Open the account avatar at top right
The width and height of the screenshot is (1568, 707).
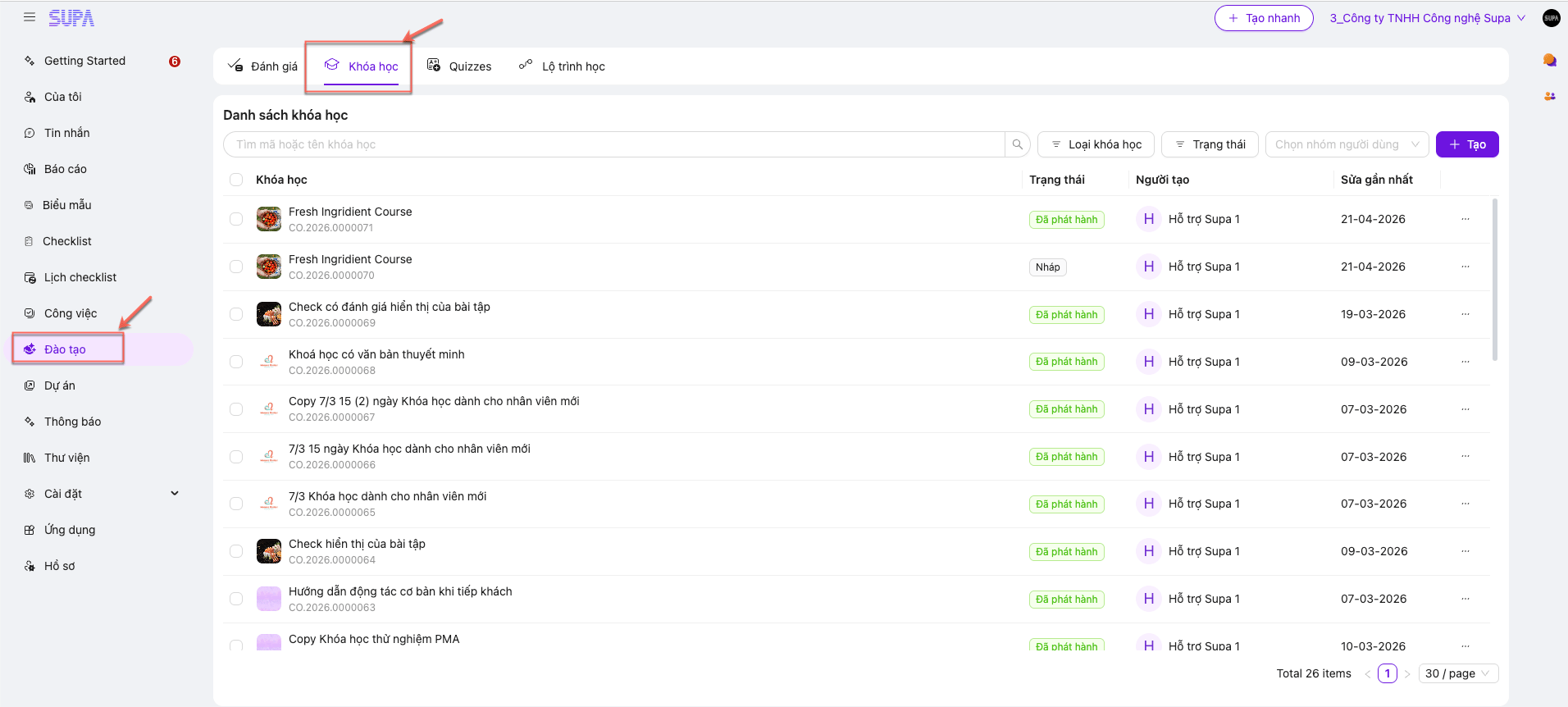pos(1551,18)
